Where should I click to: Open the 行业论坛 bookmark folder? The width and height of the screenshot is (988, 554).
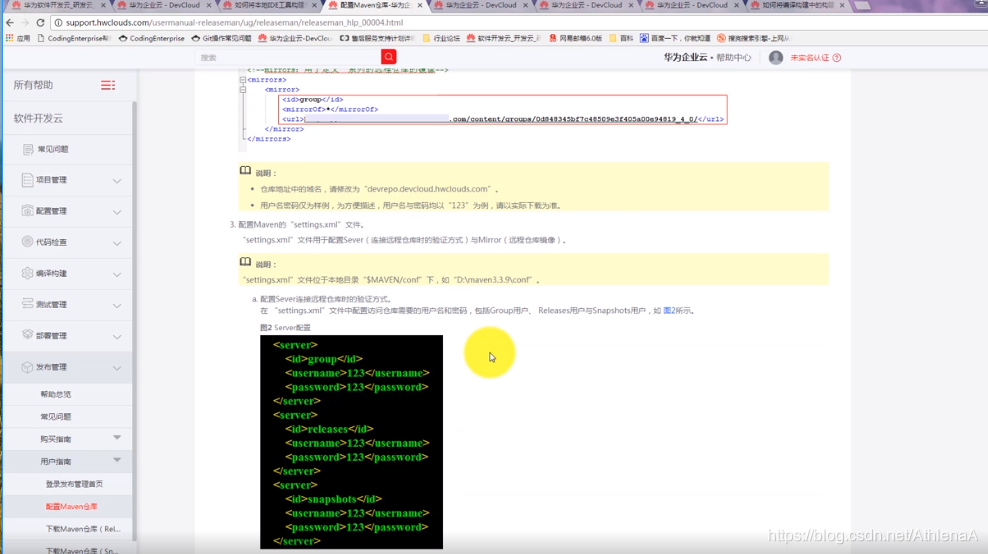(441, 38)
